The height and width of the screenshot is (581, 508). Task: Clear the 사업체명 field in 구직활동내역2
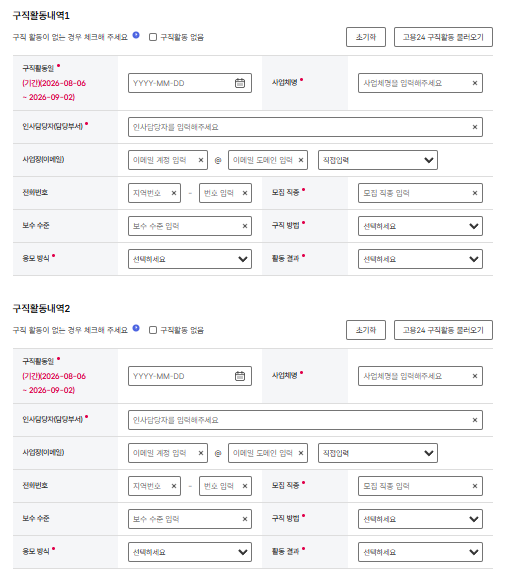(475, 376)
